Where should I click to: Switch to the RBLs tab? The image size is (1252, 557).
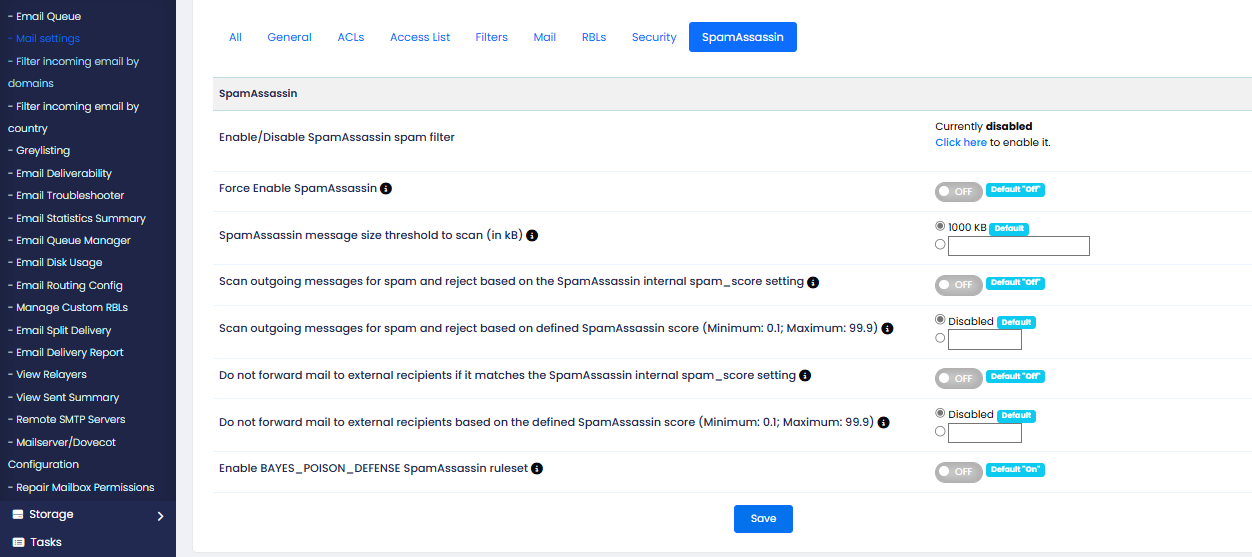(594, 37)
